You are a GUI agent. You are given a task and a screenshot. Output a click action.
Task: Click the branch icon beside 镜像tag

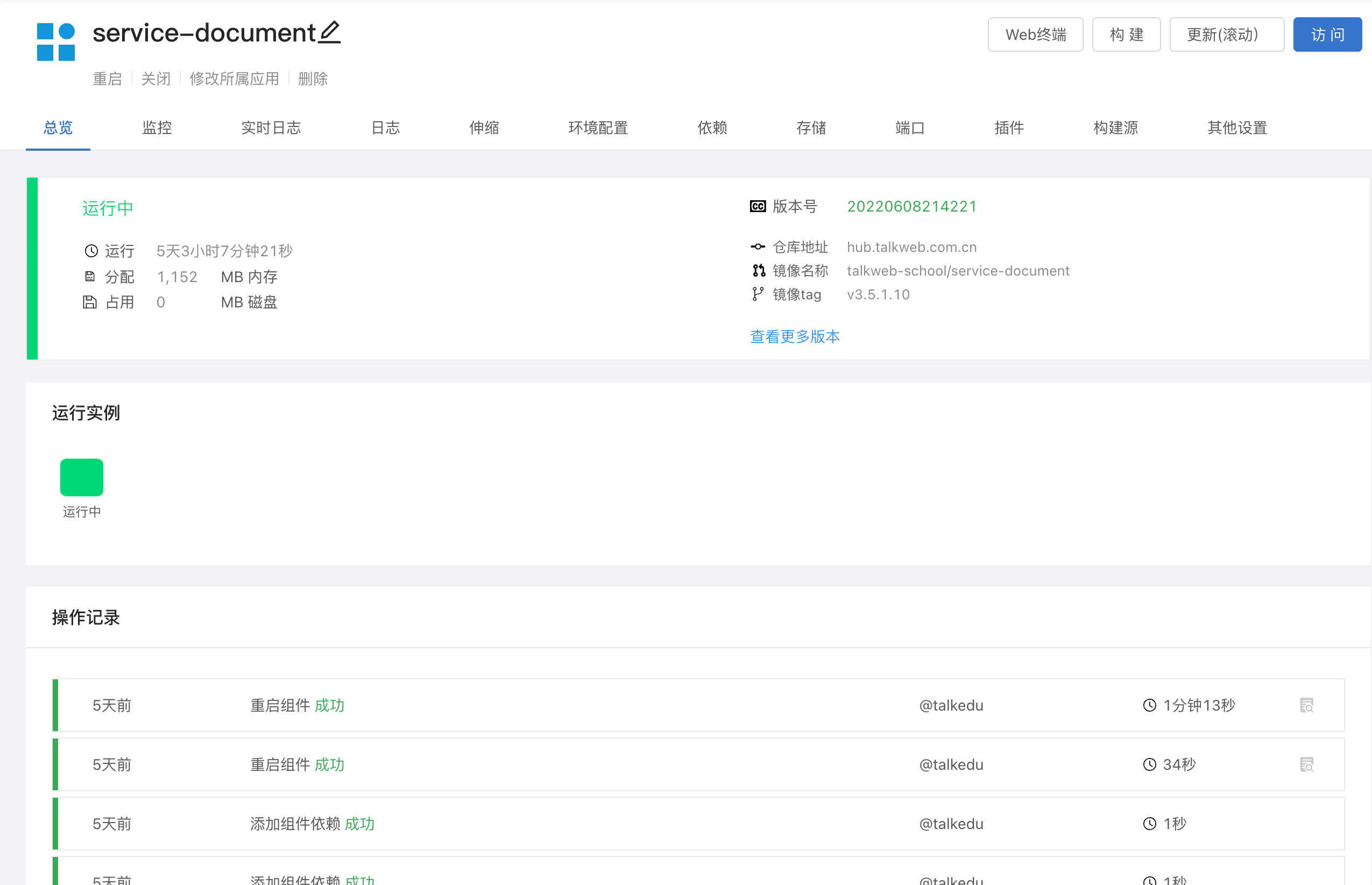(758, 294)
